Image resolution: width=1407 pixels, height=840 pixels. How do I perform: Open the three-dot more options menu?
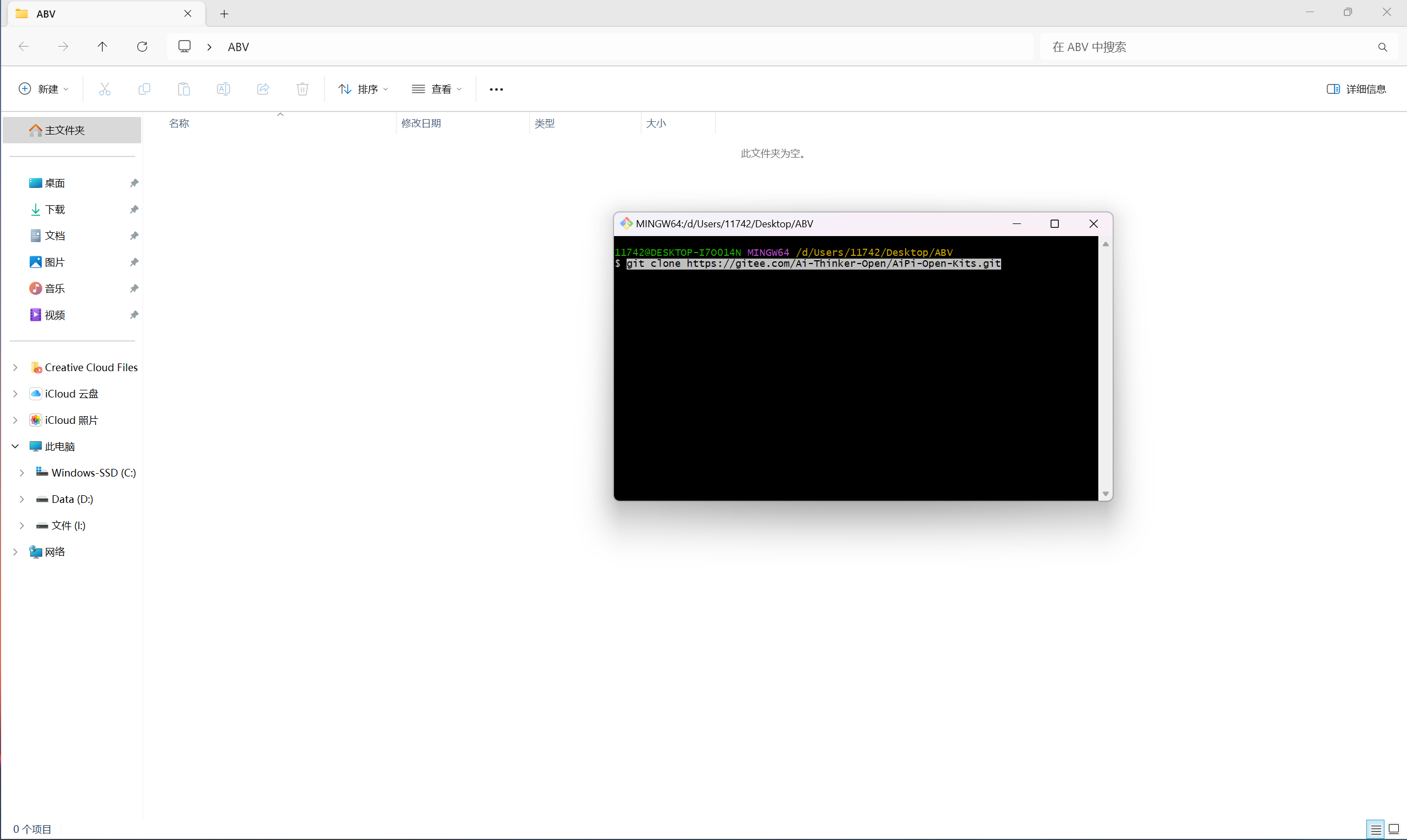(x=496, y=89)
